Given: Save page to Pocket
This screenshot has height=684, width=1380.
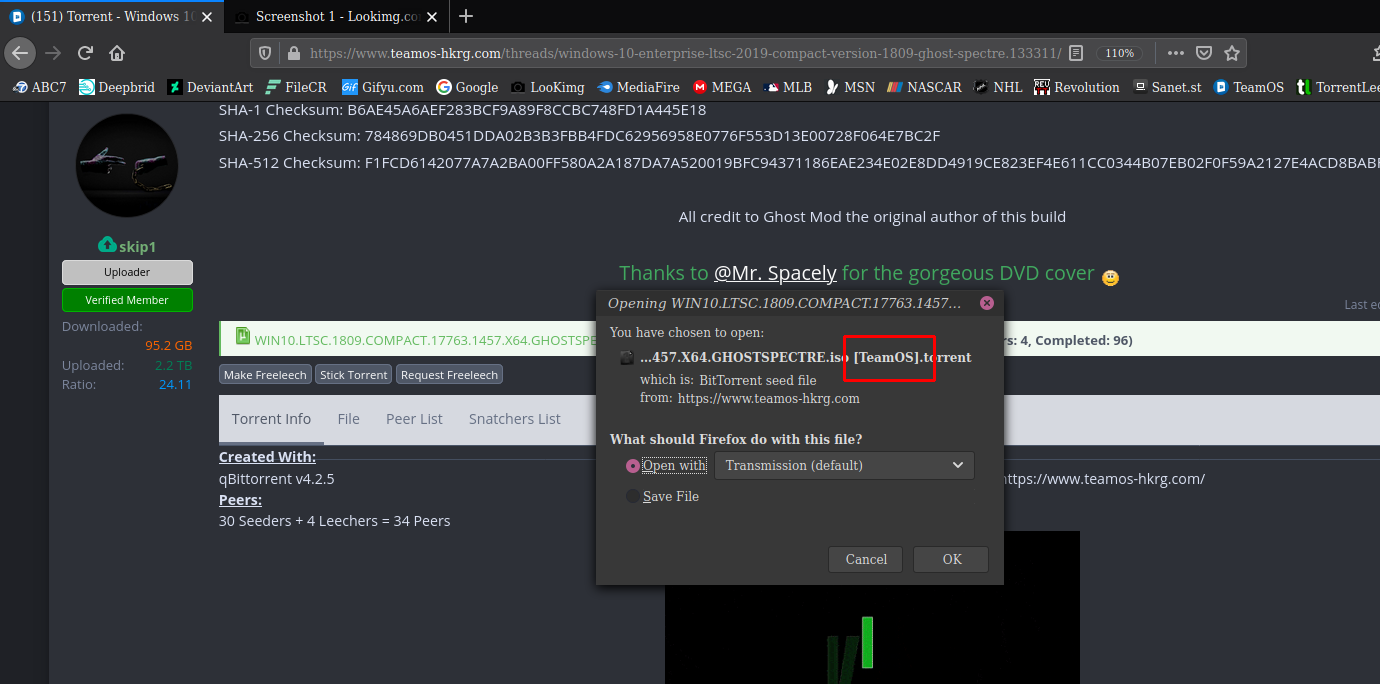Looking at the screenshot, I should [x=1204, y=53].
